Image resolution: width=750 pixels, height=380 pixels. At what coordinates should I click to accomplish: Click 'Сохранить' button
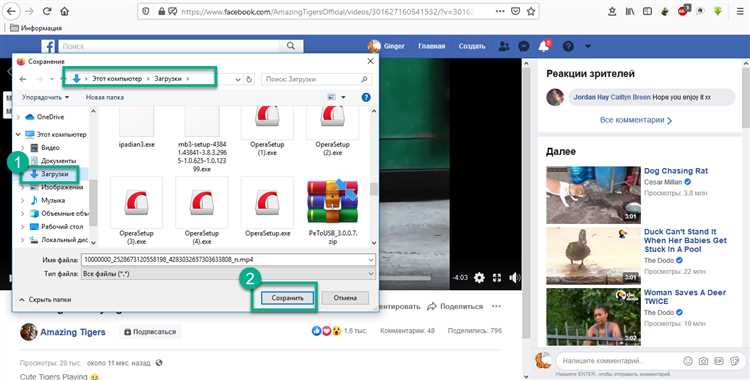(x=287, y=298)
